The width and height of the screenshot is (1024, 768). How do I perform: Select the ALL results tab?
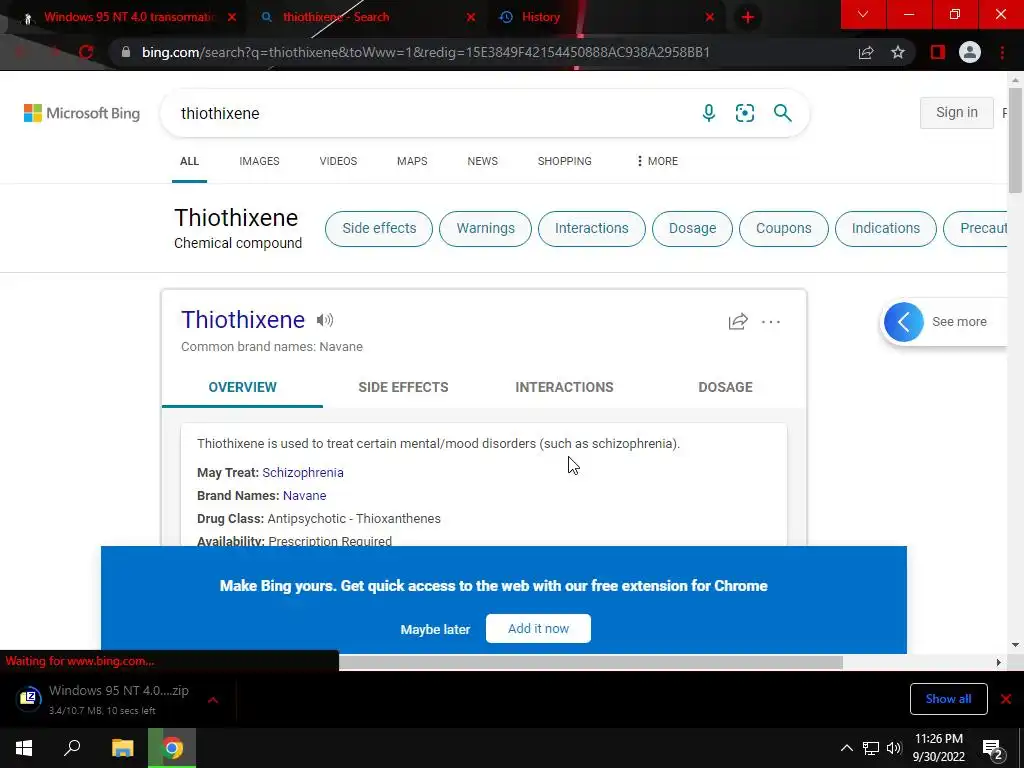pos(189,161)
